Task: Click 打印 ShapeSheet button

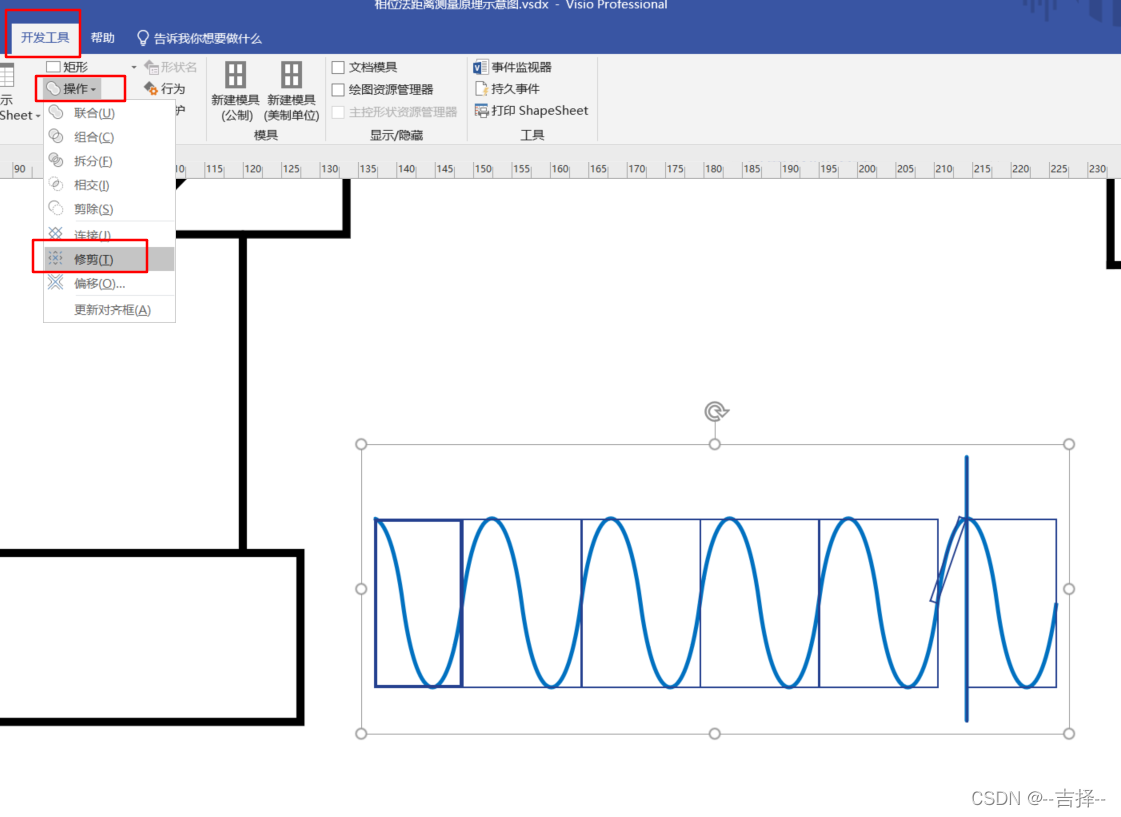Action: 532,111
